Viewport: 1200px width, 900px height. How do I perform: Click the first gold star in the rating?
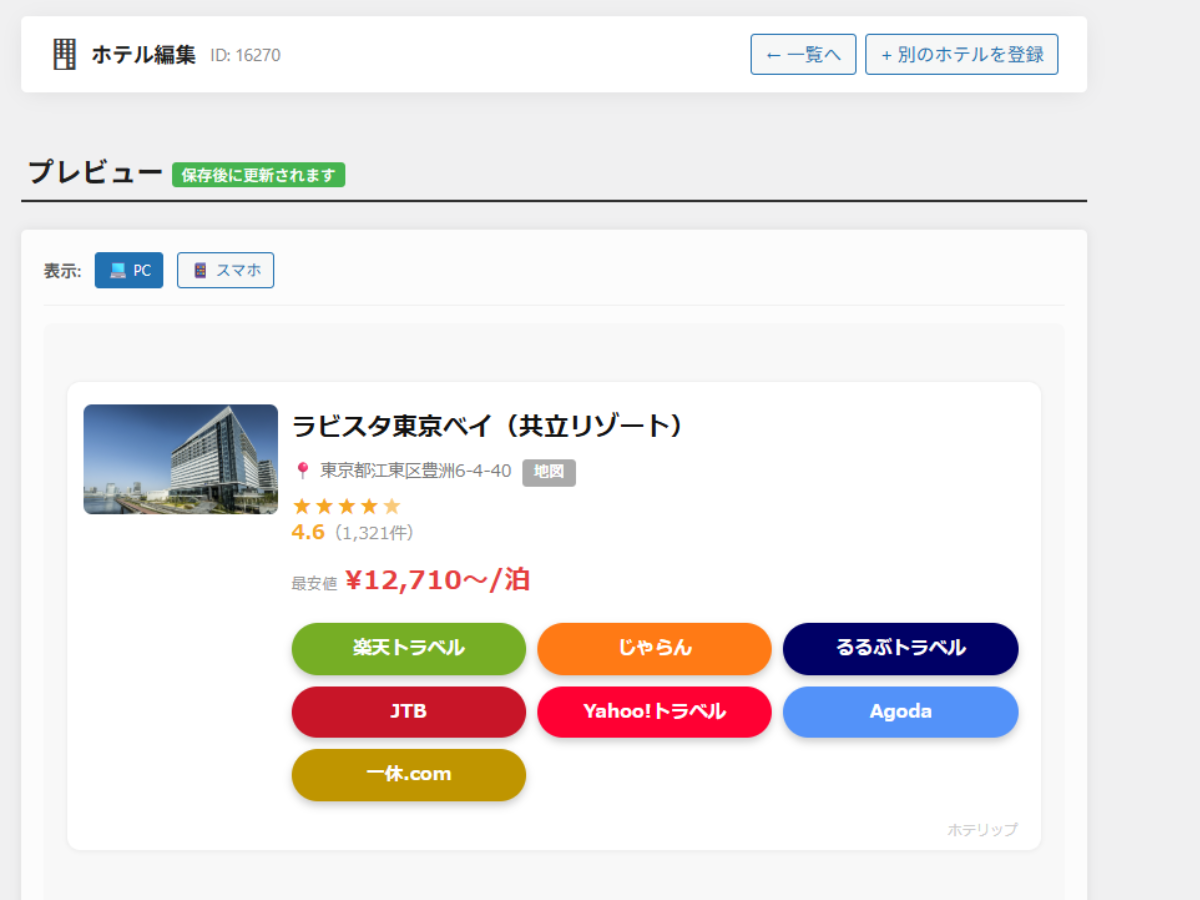coord(303,506)
